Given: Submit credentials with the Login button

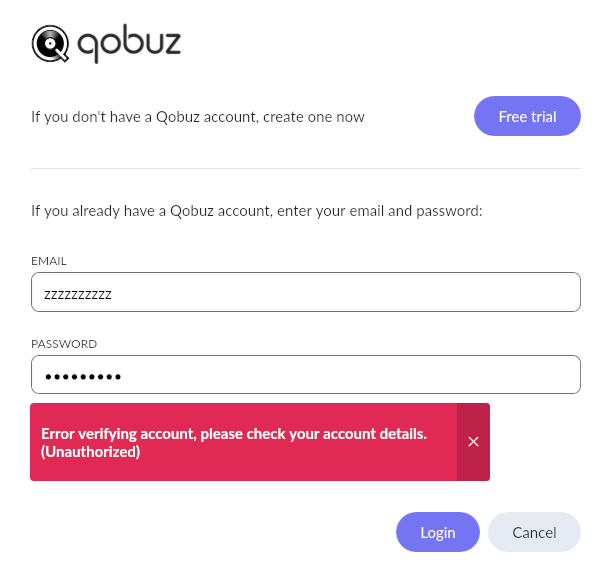Looking at the screenshot, I should (437, 532).
